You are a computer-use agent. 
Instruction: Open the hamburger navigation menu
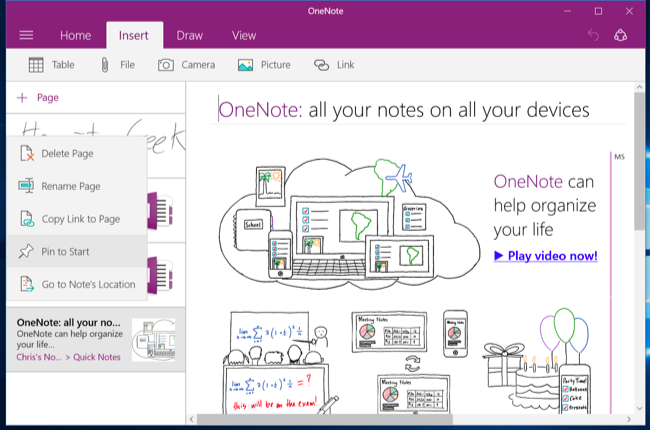coord(26,35)
